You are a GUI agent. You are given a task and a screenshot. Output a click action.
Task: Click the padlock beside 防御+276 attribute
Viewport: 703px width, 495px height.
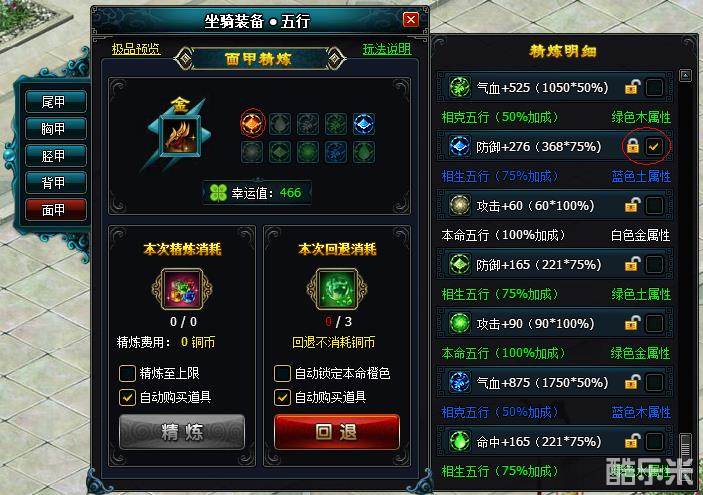[x=632, y=146]
